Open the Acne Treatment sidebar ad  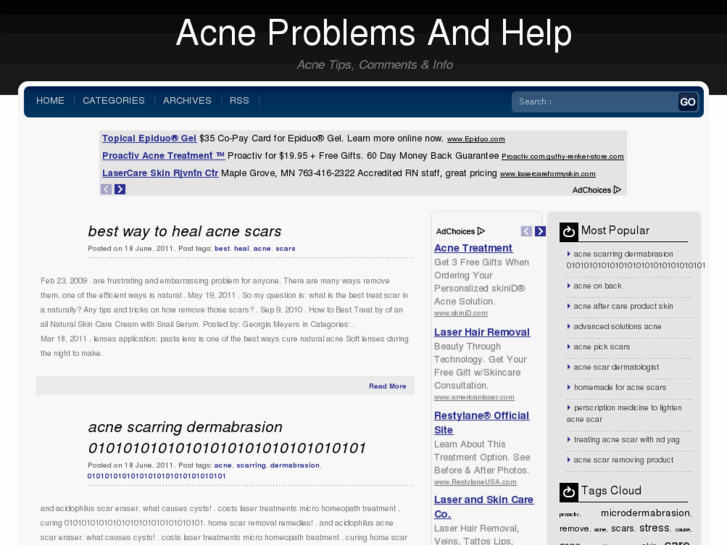(x=473, y=248)
